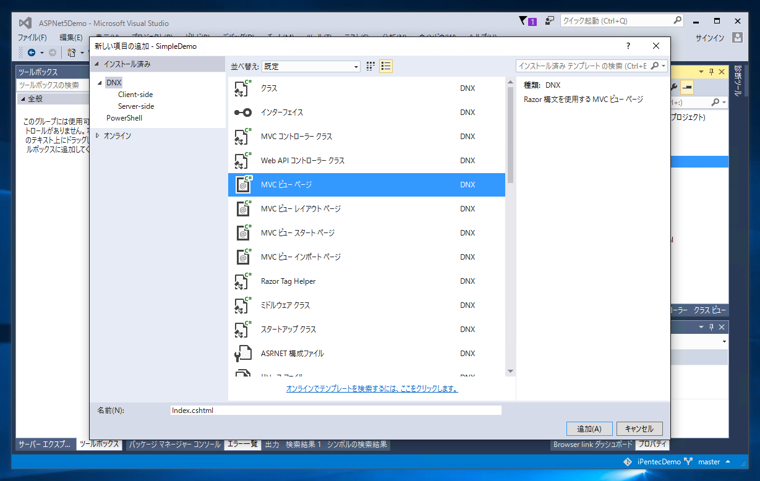Open the back navigation history dropdown arrow
760x481 pixels.
pyautogui.click(x=42, y=52)
